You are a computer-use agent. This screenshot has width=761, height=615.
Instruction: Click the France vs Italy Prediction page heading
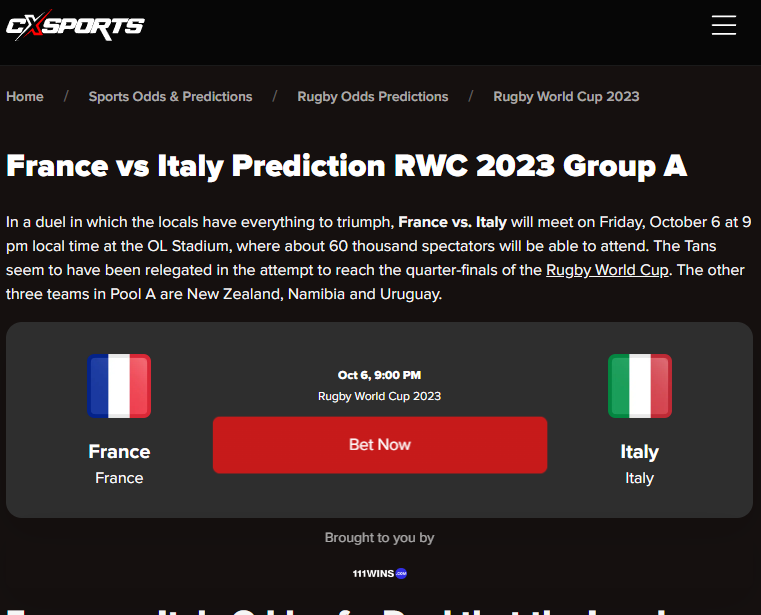coord(347,166)
